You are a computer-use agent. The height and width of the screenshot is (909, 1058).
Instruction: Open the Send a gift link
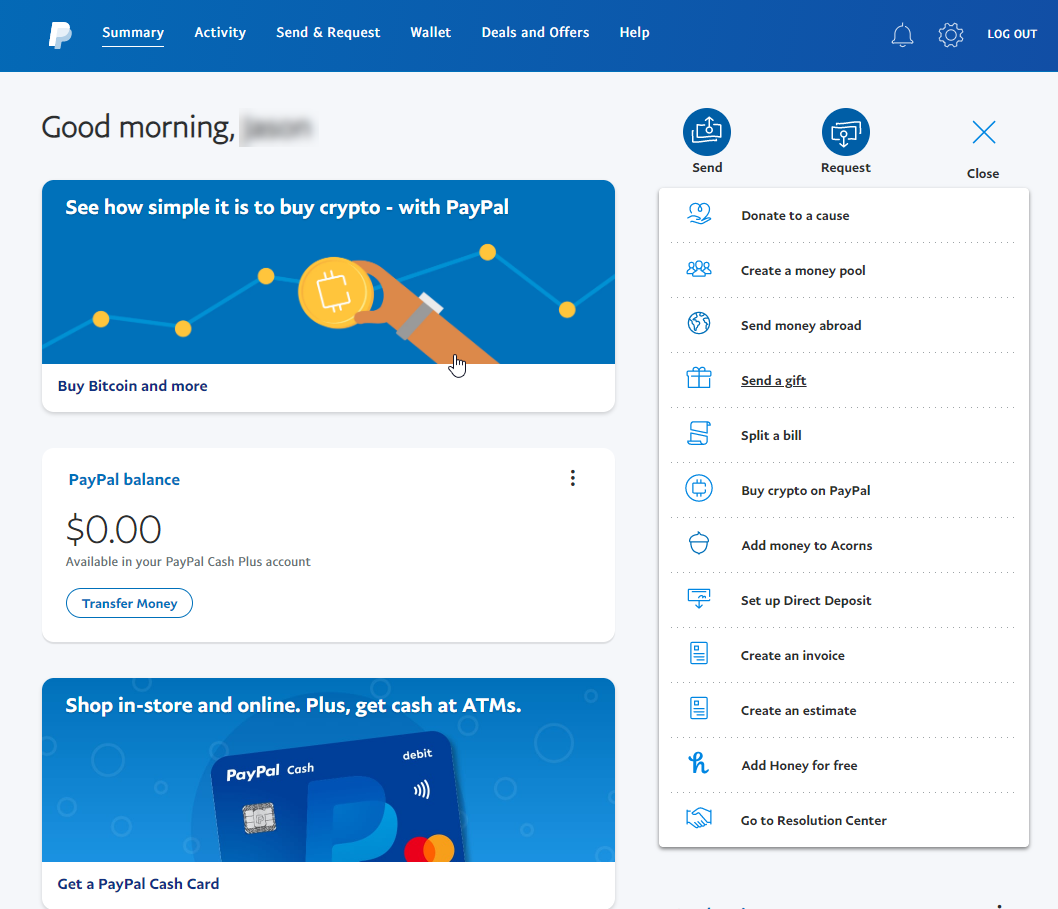(774, 380)
